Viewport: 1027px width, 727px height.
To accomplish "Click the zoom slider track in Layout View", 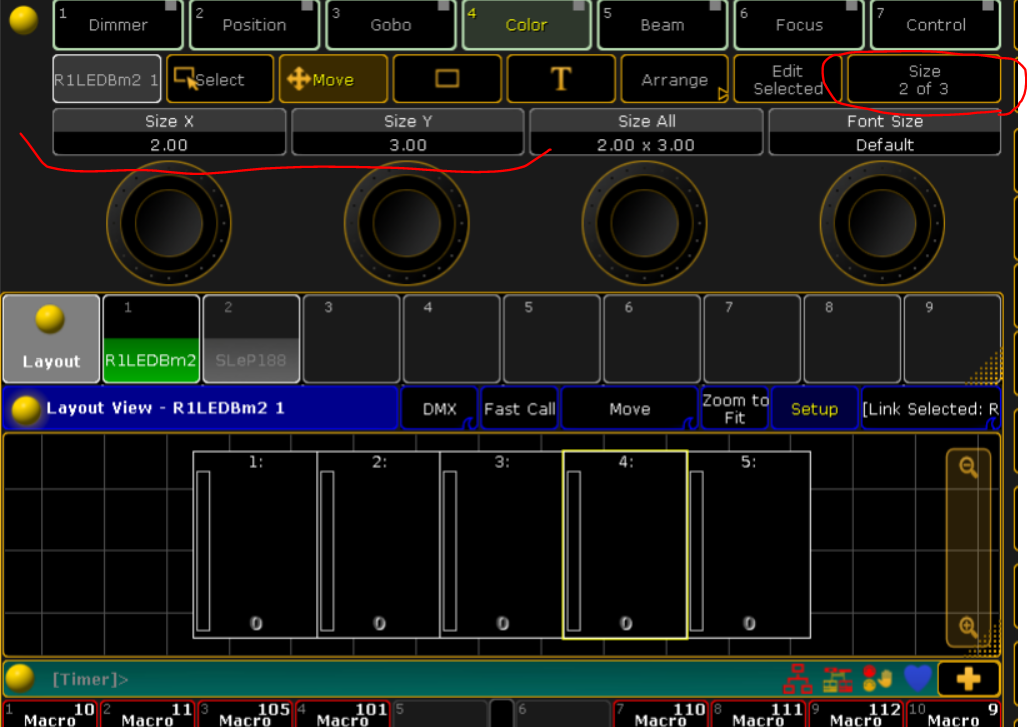I will pyautogui.click(x=968, y=547).
